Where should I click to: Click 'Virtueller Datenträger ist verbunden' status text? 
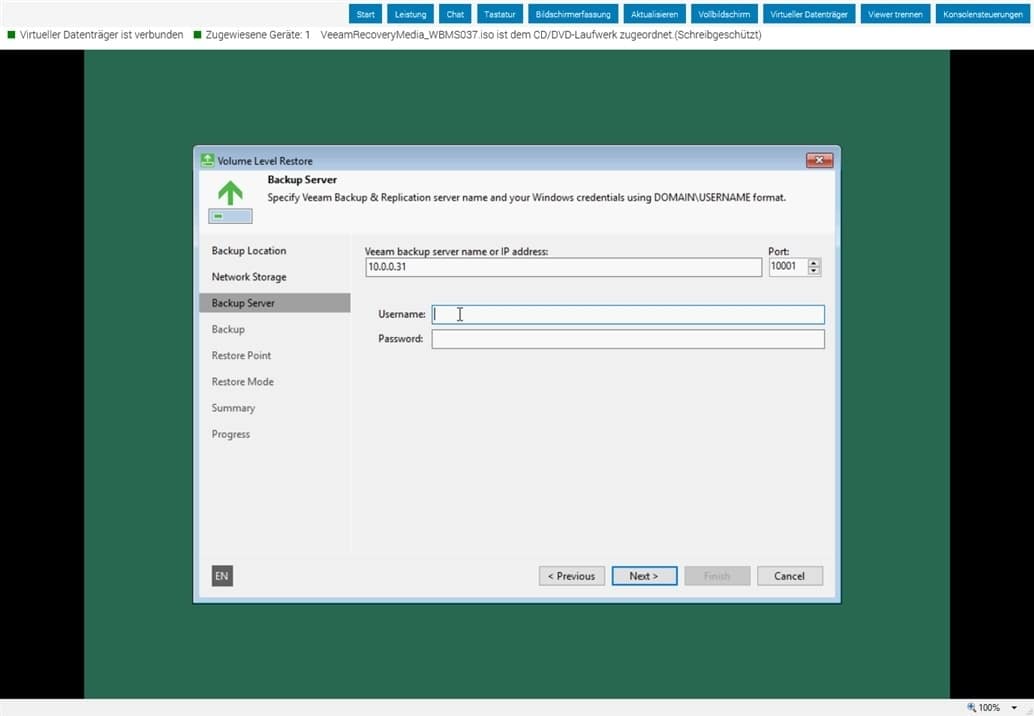pos(102,34)
